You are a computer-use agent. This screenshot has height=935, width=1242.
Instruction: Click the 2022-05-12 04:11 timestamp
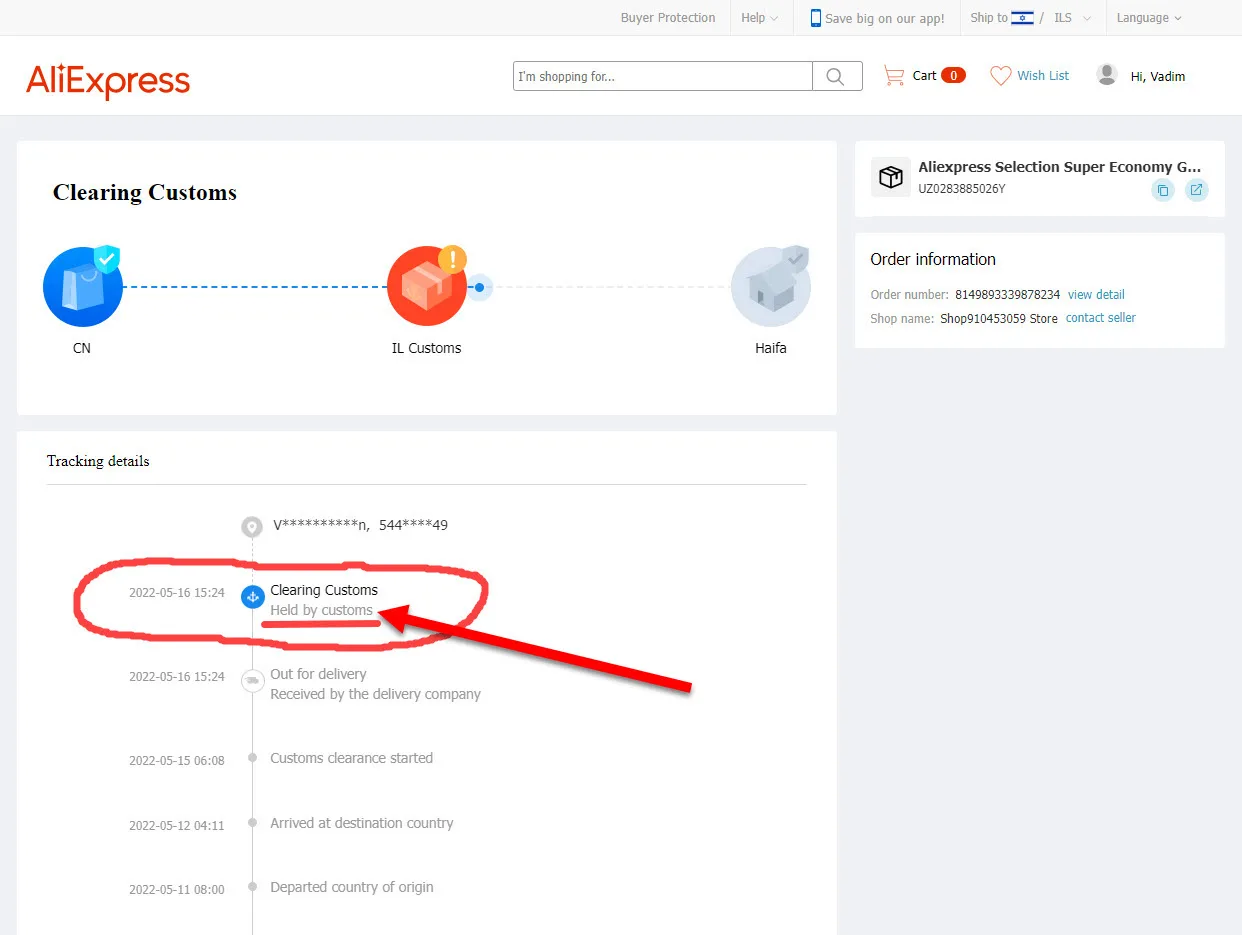[x=177, y=826]
